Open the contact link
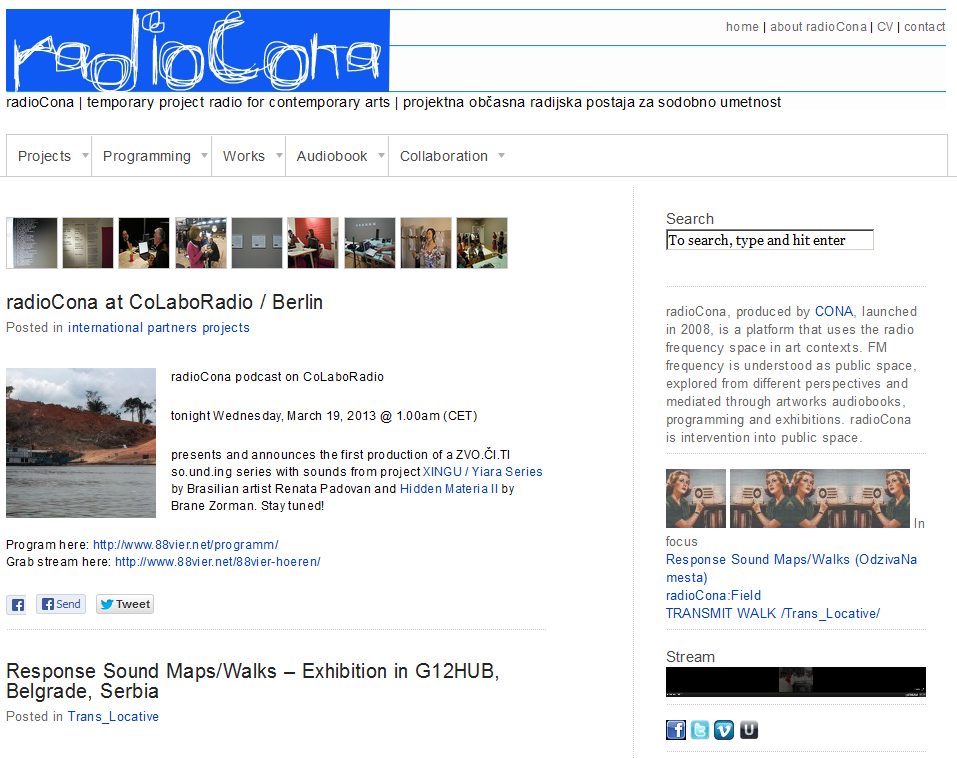Image resolution: width=957 pixels, height=758 pixels. (925, 27)
